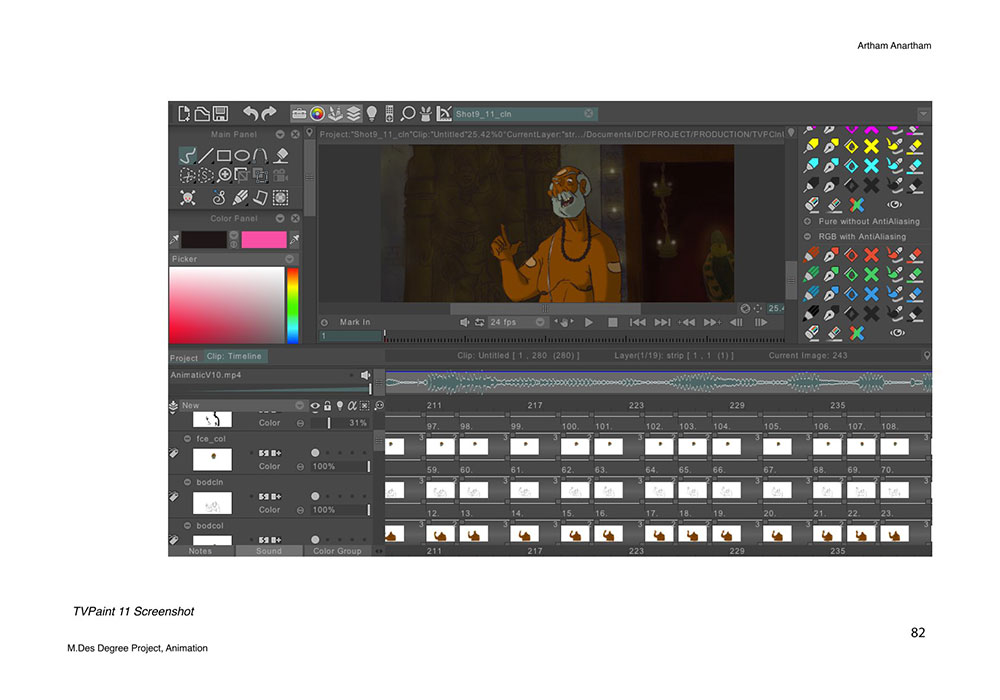Viewport: 1000px width, 700px height.
Task: Pick the pink foreground color swatch
Action: [264, 239]
